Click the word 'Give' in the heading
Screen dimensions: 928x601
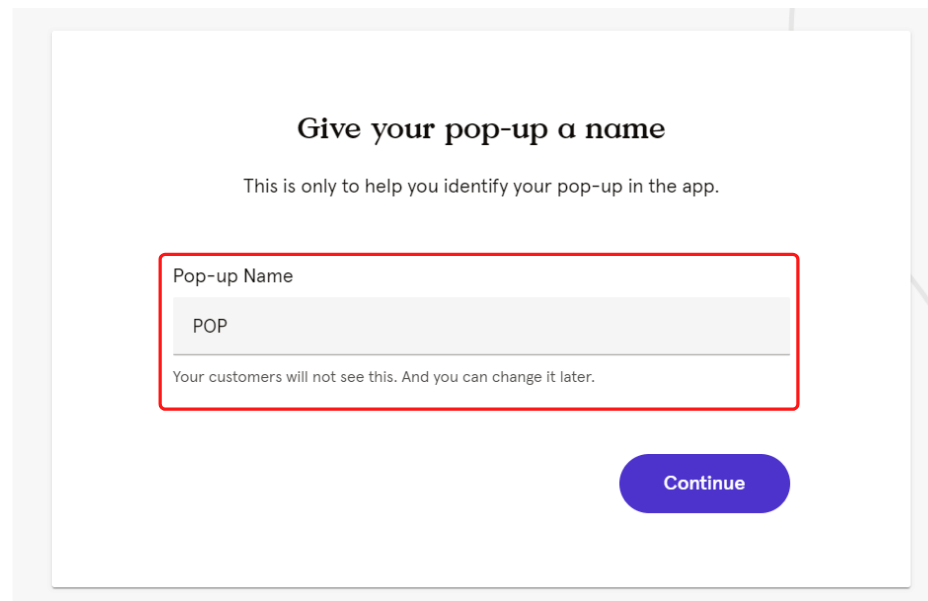tap(328, 128)
